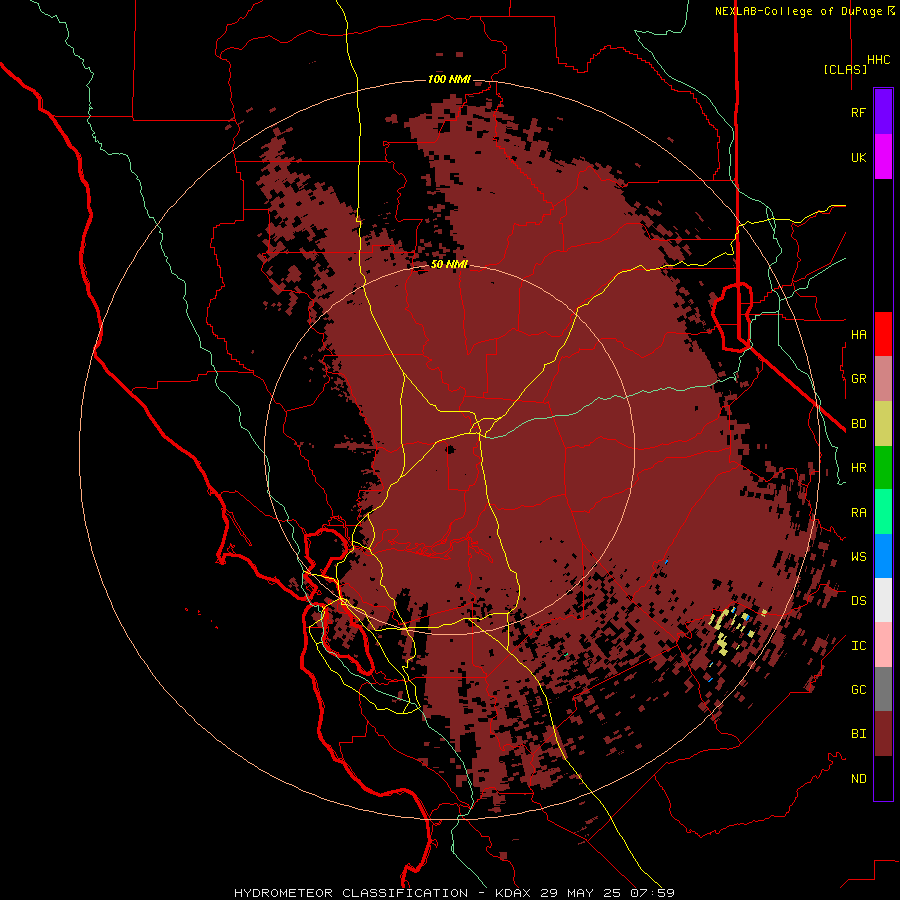
Task: Click the BD yellow legend swatch
Action: tap(883, 423)
